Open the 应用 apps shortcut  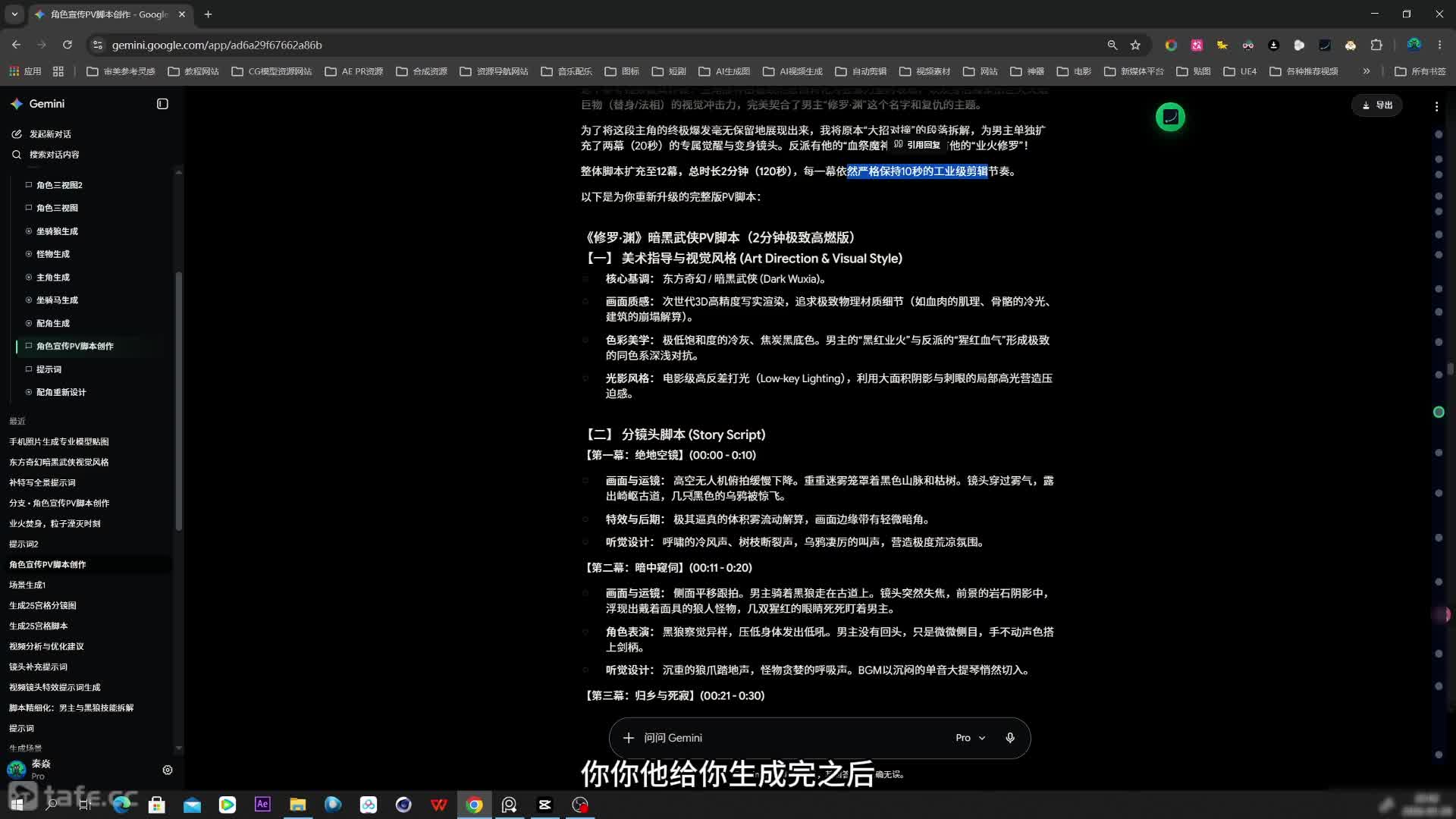tap(25, 71)
